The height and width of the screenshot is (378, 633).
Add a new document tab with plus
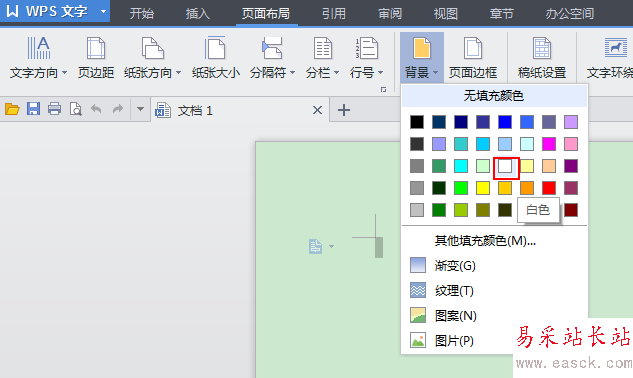pos(344,110)
